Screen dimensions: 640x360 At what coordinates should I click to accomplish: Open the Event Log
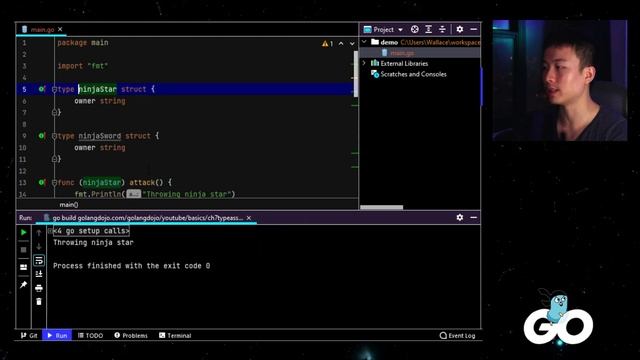click(x=458, y=336)
